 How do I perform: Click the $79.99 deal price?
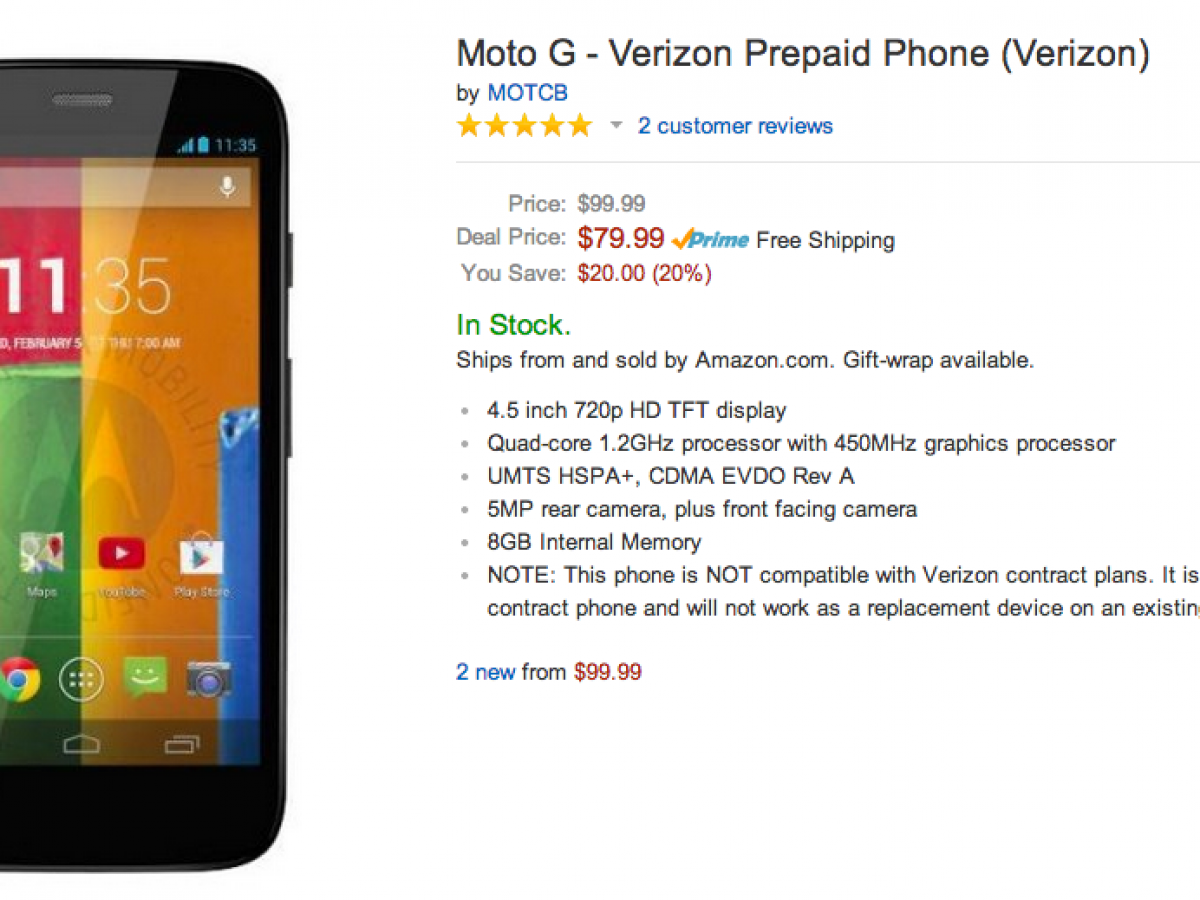click(x=621, y=238)
